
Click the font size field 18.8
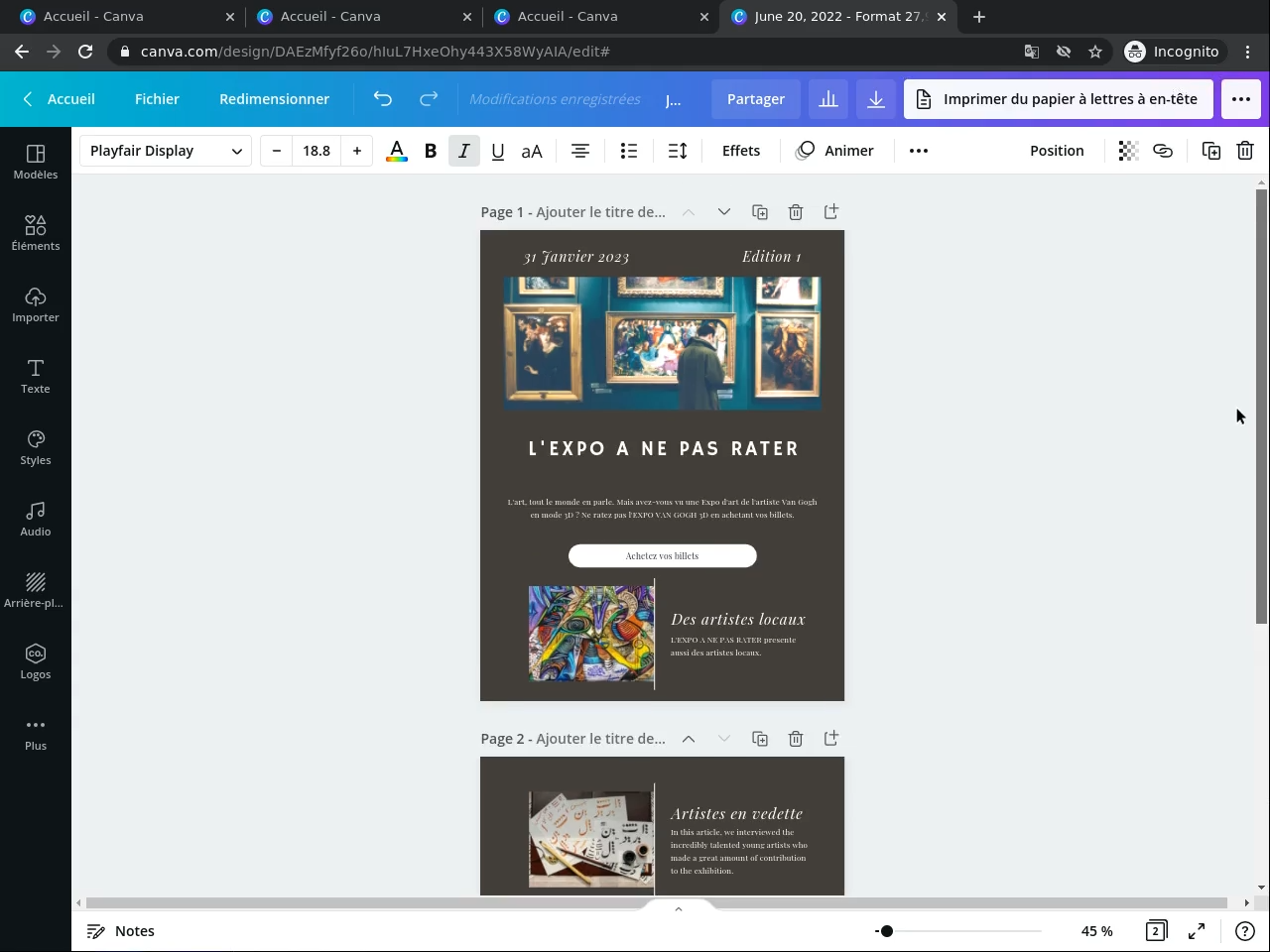pyautogui.click(x=317, y=151)
